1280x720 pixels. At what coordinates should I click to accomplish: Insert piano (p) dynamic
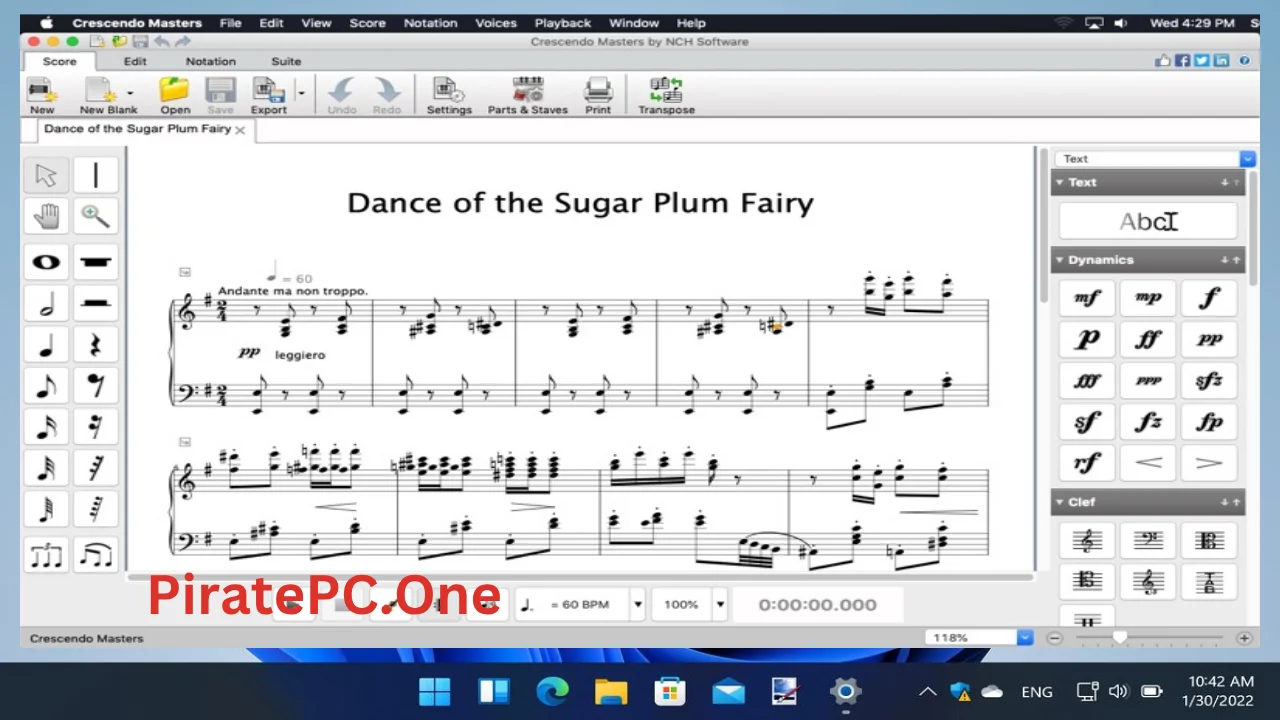pos(1087,339)
